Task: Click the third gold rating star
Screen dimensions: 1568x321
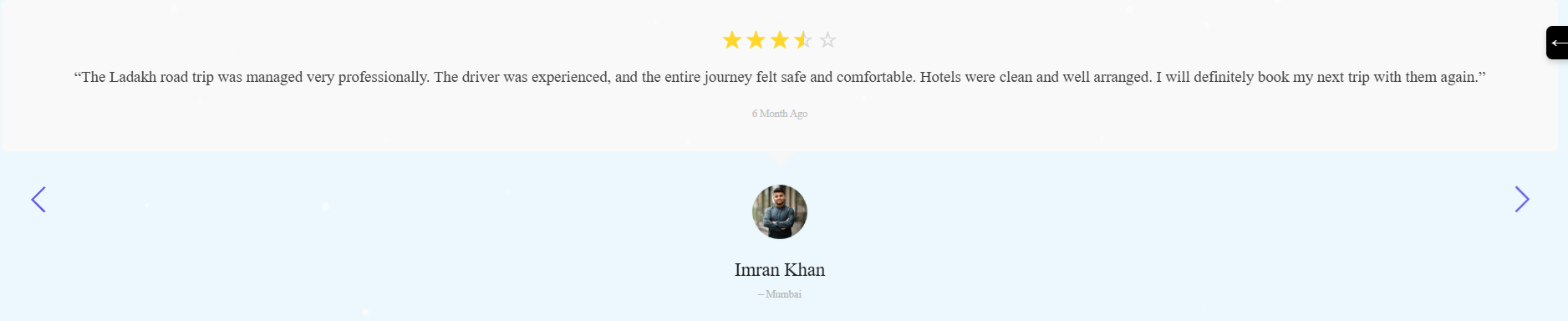Action: 780,39
